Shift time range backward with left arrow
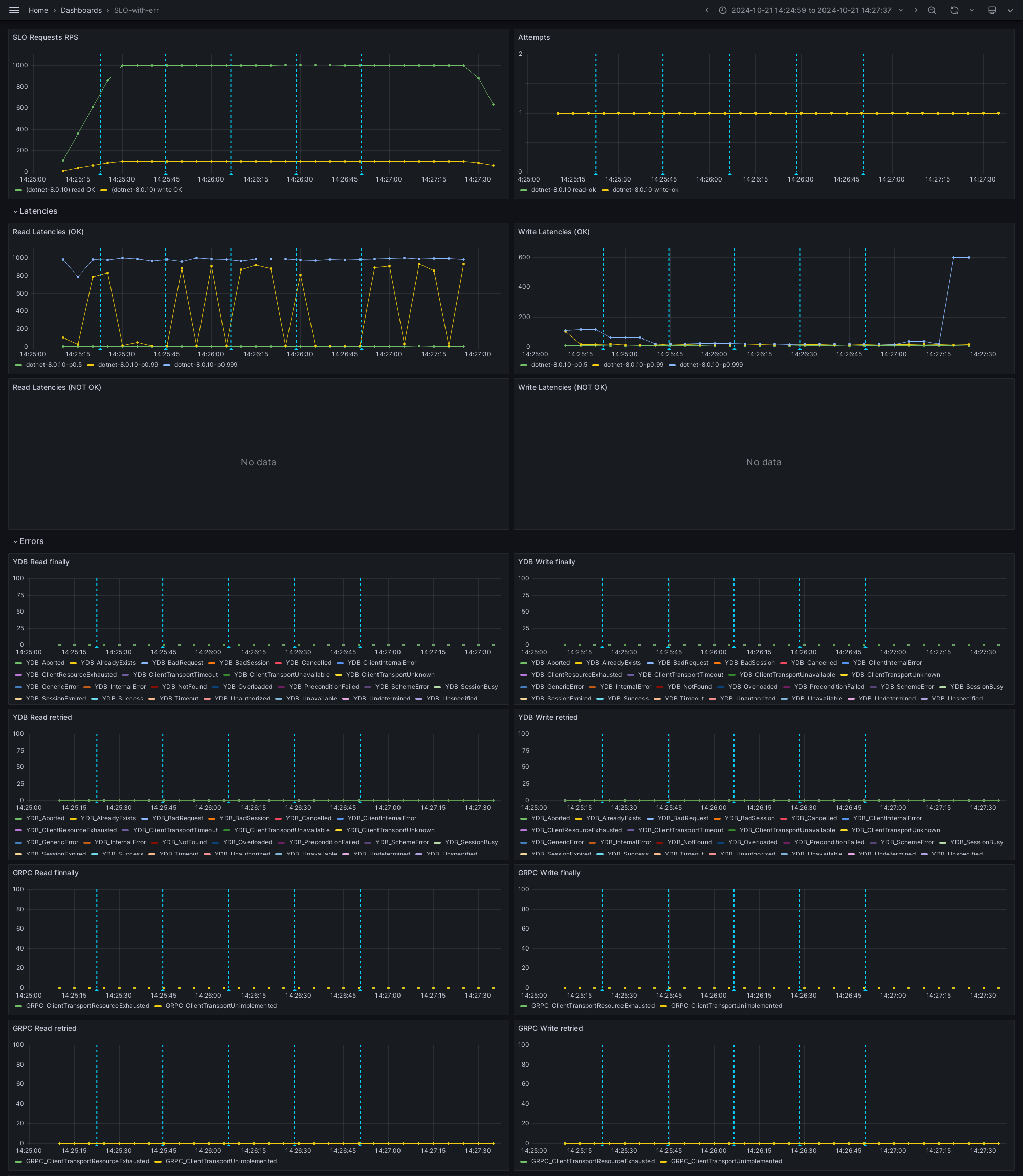 tap(707, 10)
